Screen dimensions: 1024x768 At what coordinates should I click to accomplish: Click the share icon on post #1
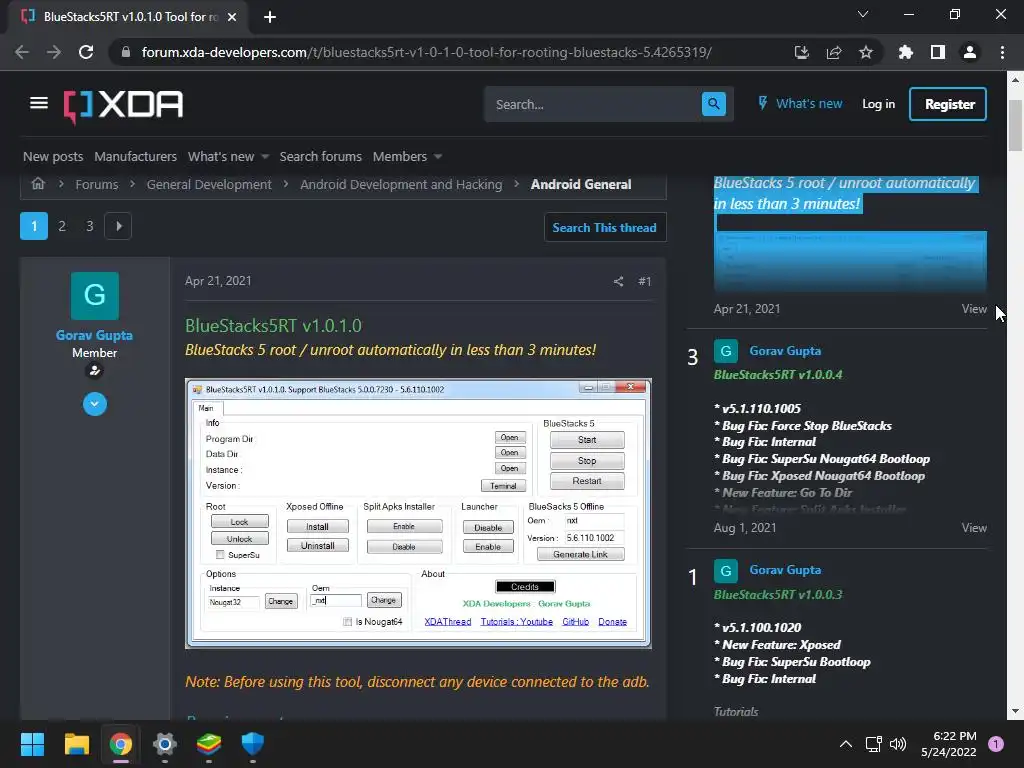[618, 281]
